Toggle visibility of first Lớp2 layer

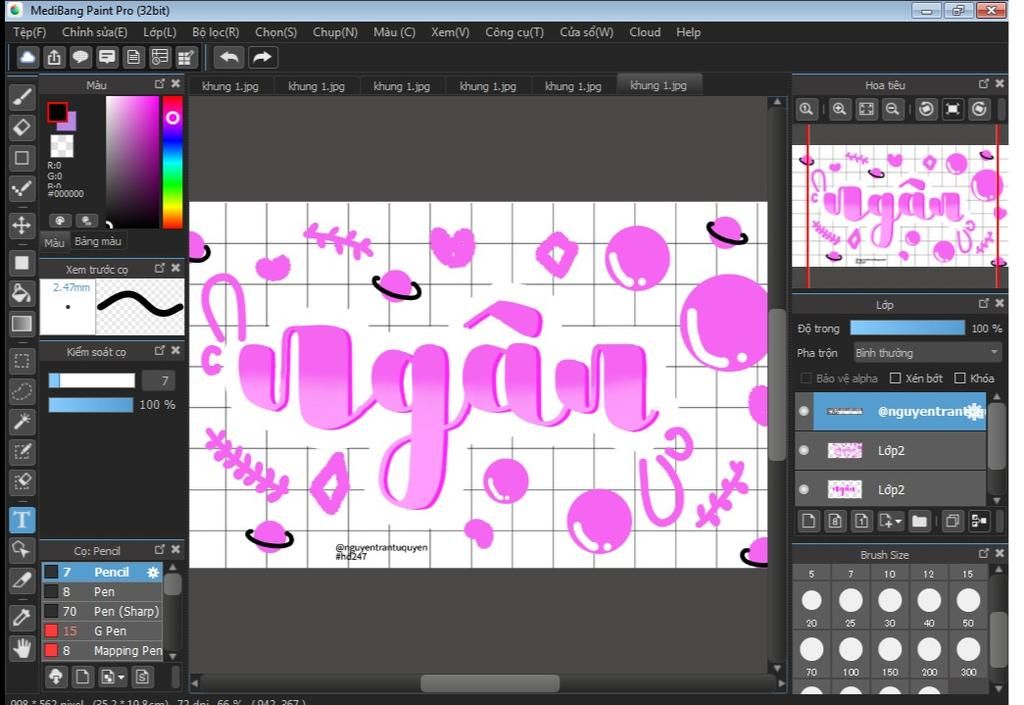coord(804,450)
